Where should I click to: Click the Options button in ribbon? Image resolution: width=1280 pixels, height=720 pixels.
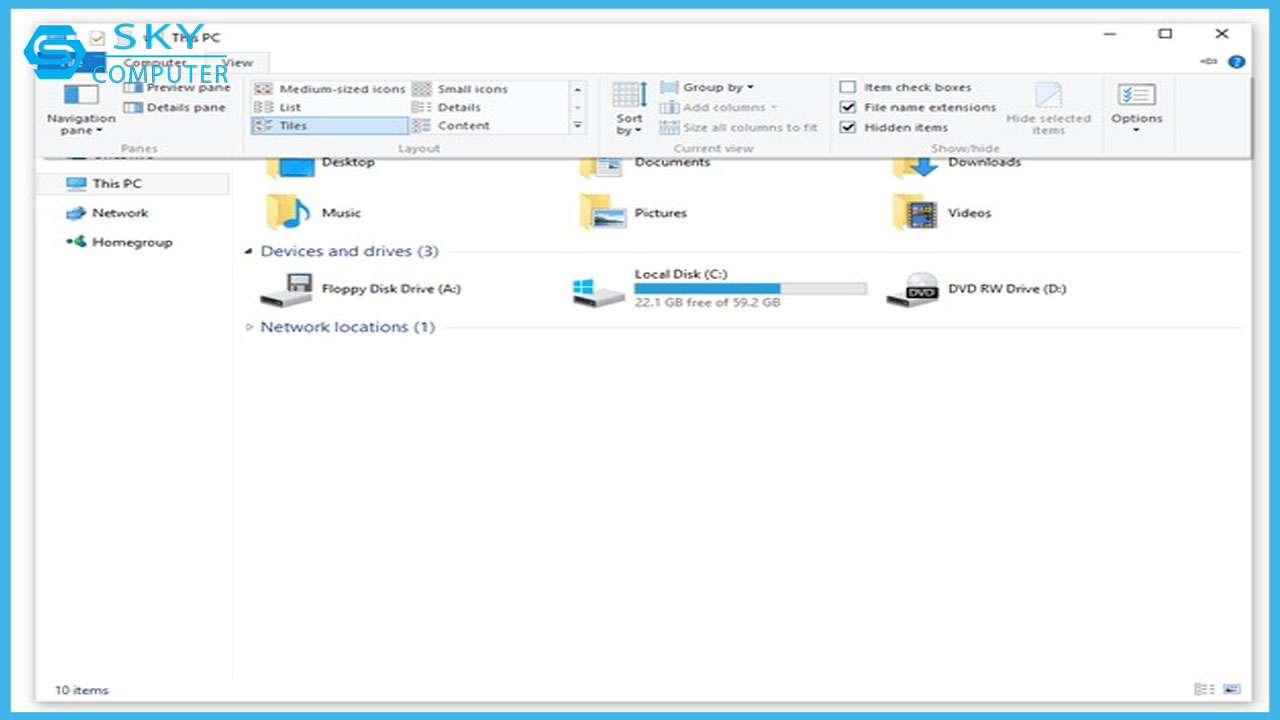coord(1136,108)
